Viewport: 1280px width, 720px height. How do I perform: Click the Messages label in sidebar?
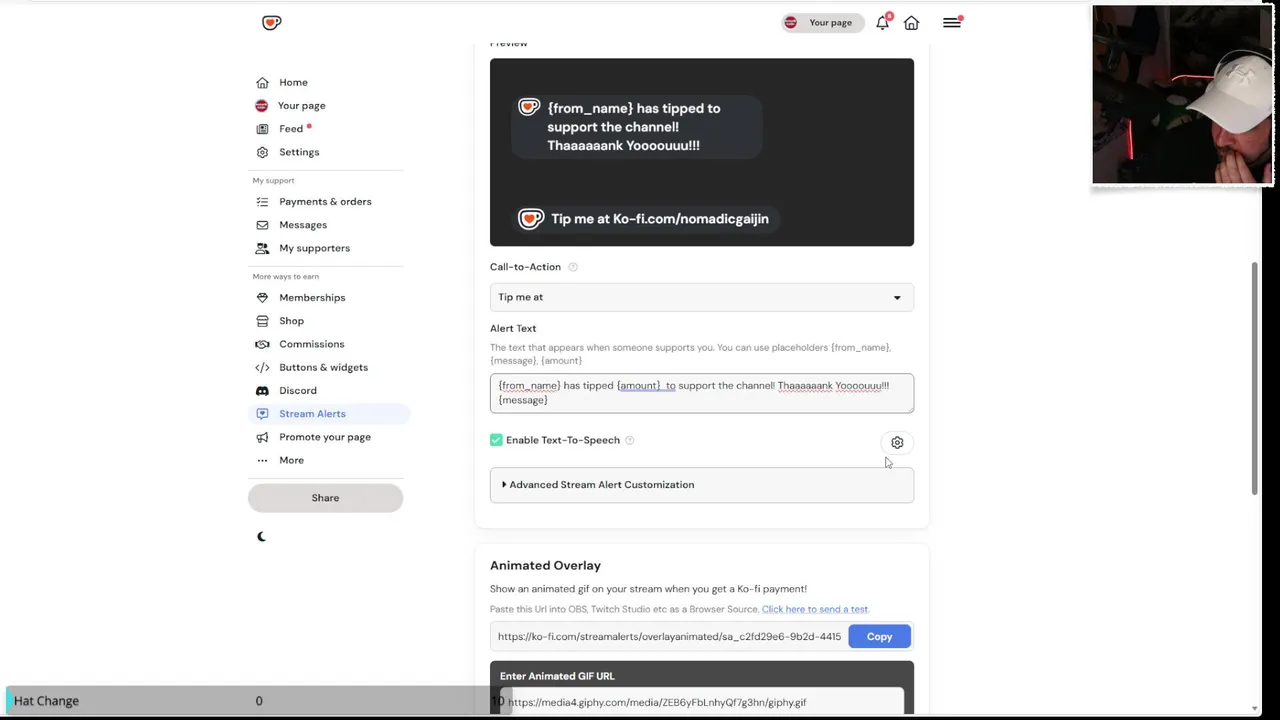click(303, 225)
